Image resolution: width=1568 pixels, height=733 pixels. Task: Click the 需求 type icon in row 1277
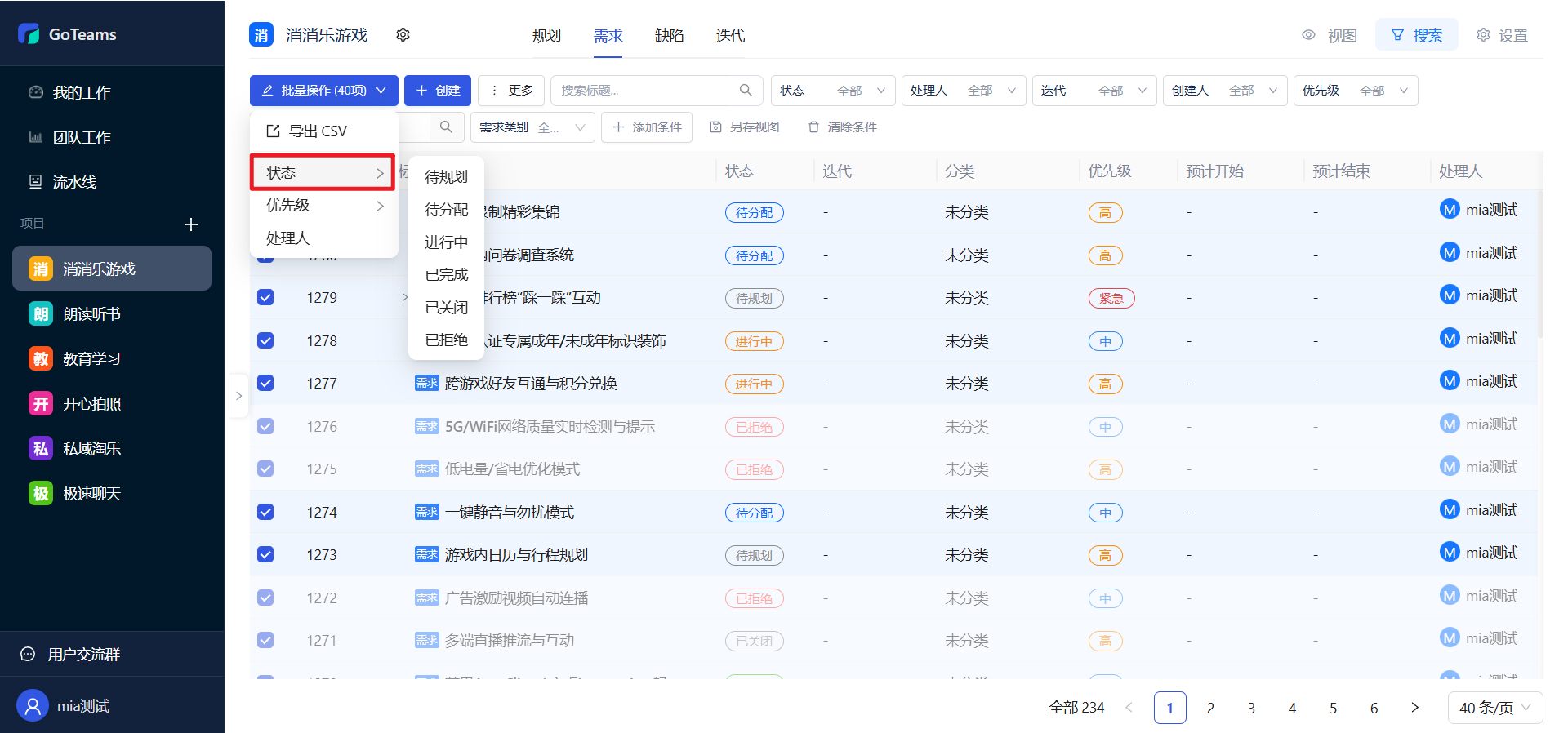[427, 383]
